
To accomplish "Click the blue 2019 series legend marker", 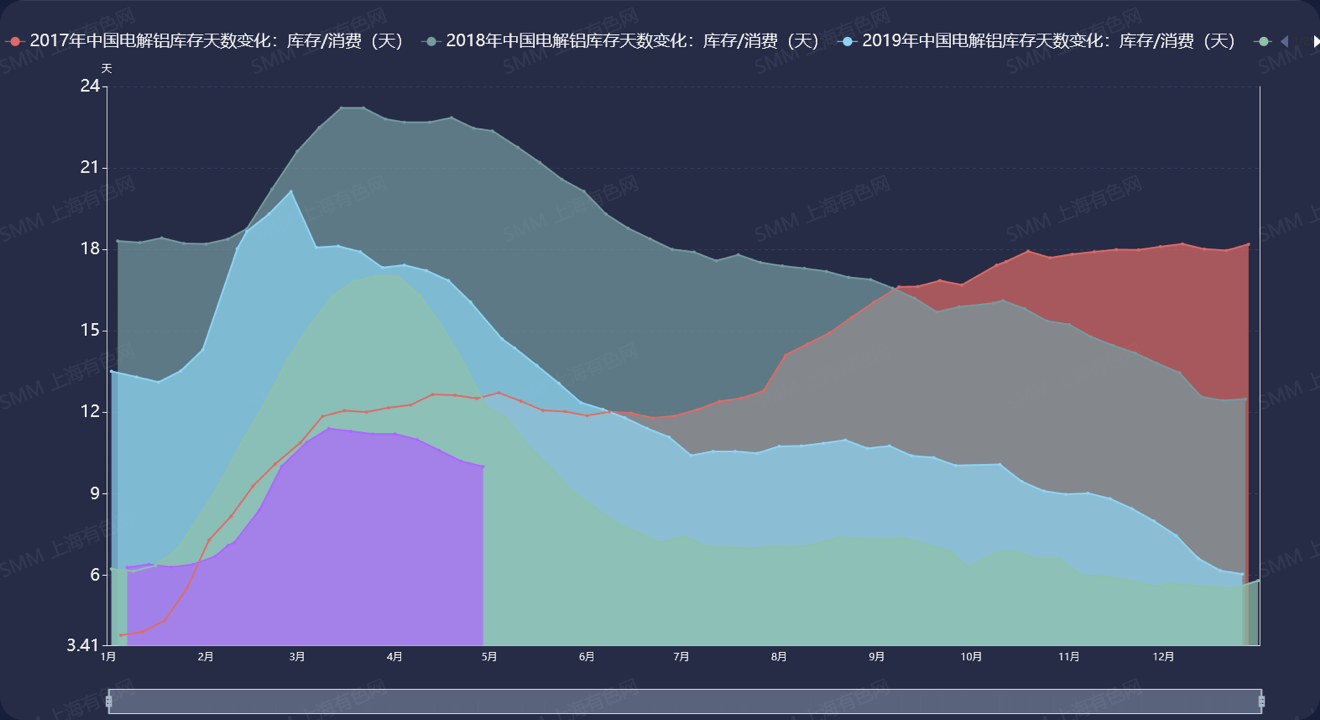I will click(x=848, y=41).
